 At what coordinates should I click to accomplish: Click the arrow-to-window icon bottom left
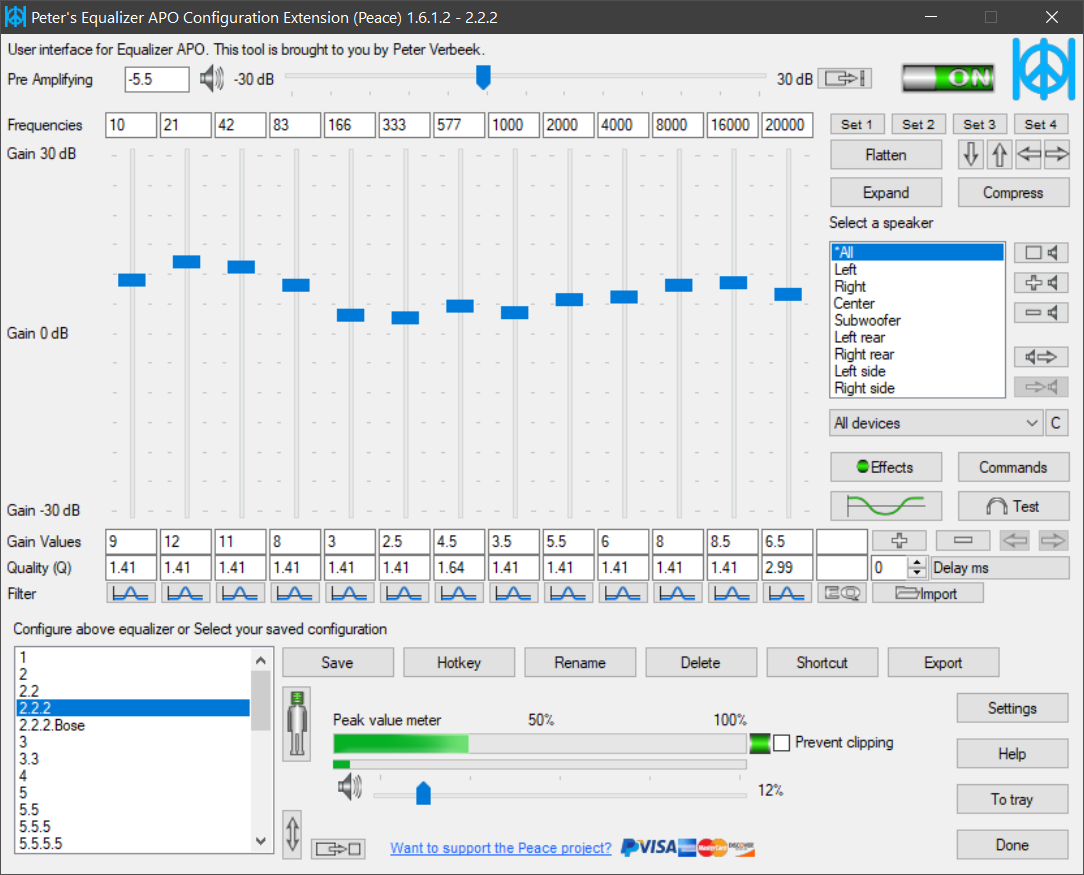click(338, 848)
